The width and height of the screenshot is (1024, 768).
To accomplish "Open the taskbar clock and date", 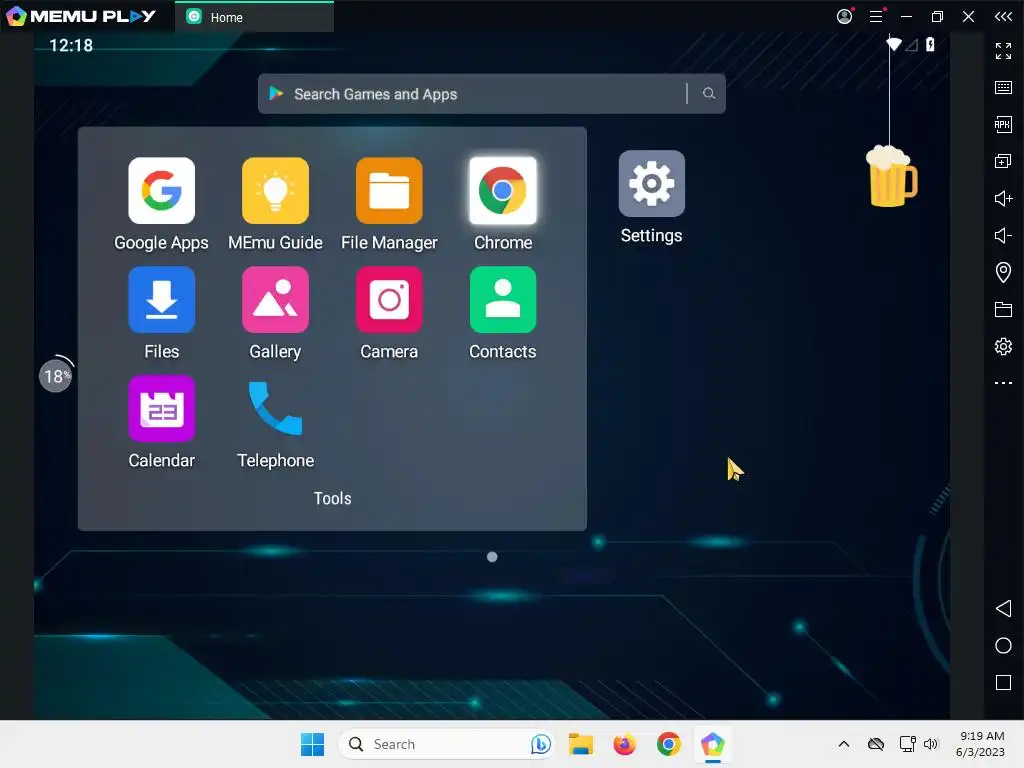I will pyautogui.click(x=980, y=744).
